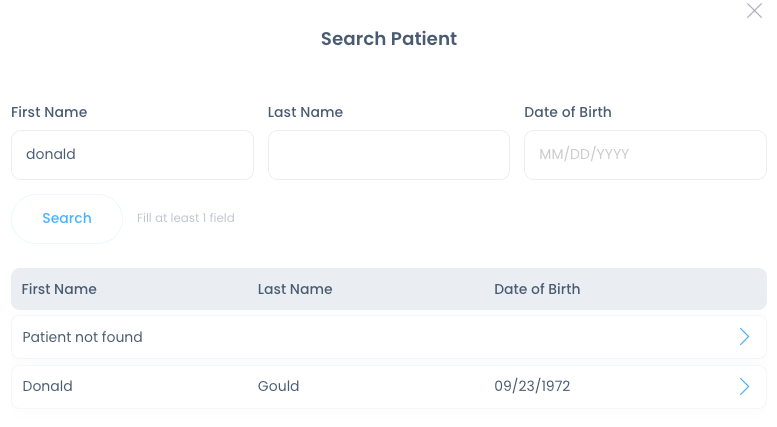Select the 09/23/1972 birth date cell

tap(532, 386)
